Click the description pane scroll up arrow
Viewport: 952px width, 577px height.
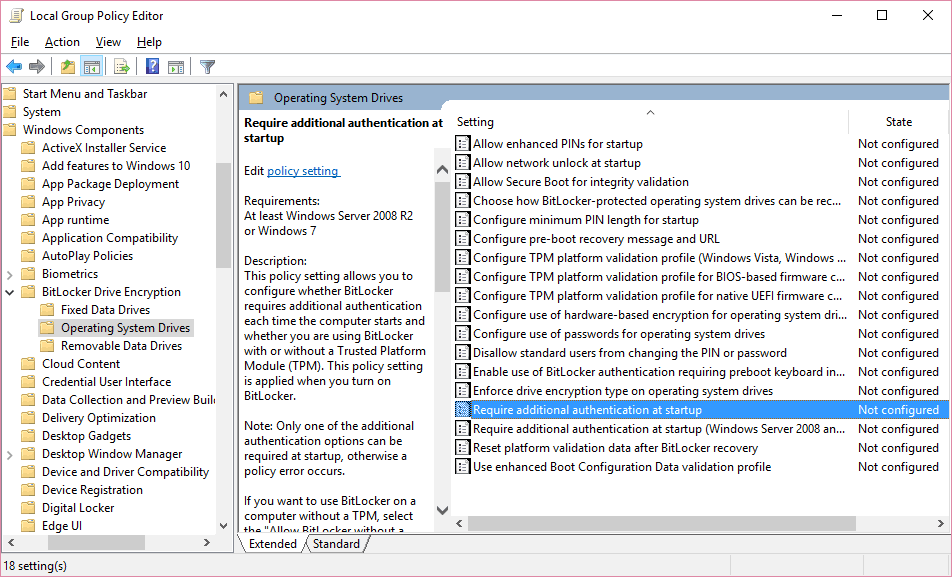pos(443,170)
